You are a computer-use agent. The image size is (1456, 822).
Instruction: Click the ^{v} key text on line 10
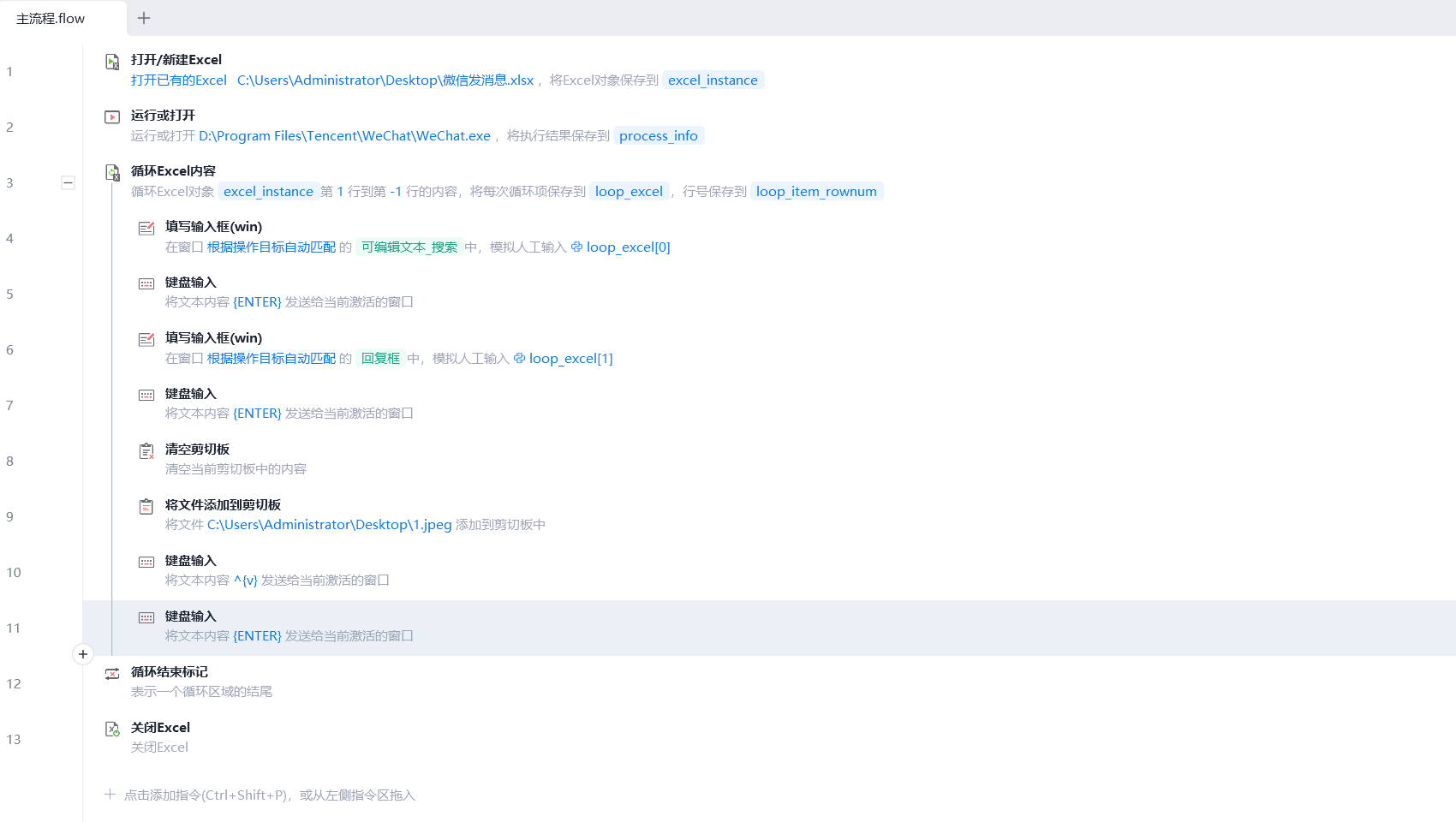point(246,581)
